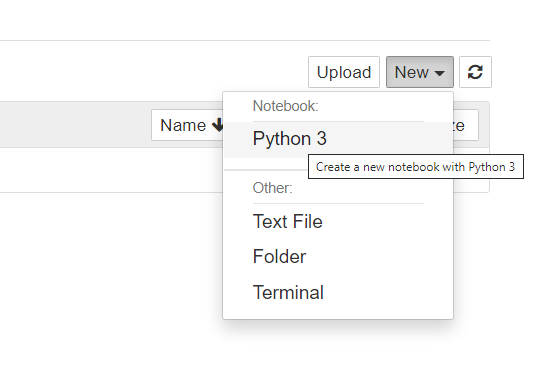Click the refresh file list icon
Viewport: 534px width, 372px height.
pos(475,72)
